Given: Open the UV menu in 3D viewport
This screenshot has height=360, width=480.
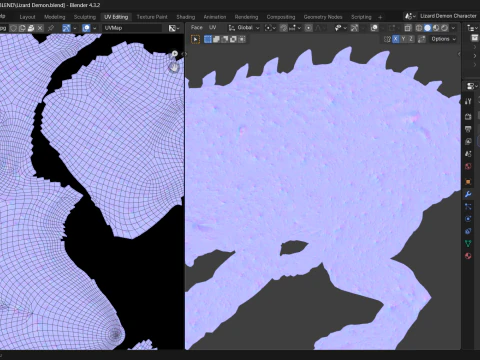Looking at the screenshot, I should tap(212, 28).
